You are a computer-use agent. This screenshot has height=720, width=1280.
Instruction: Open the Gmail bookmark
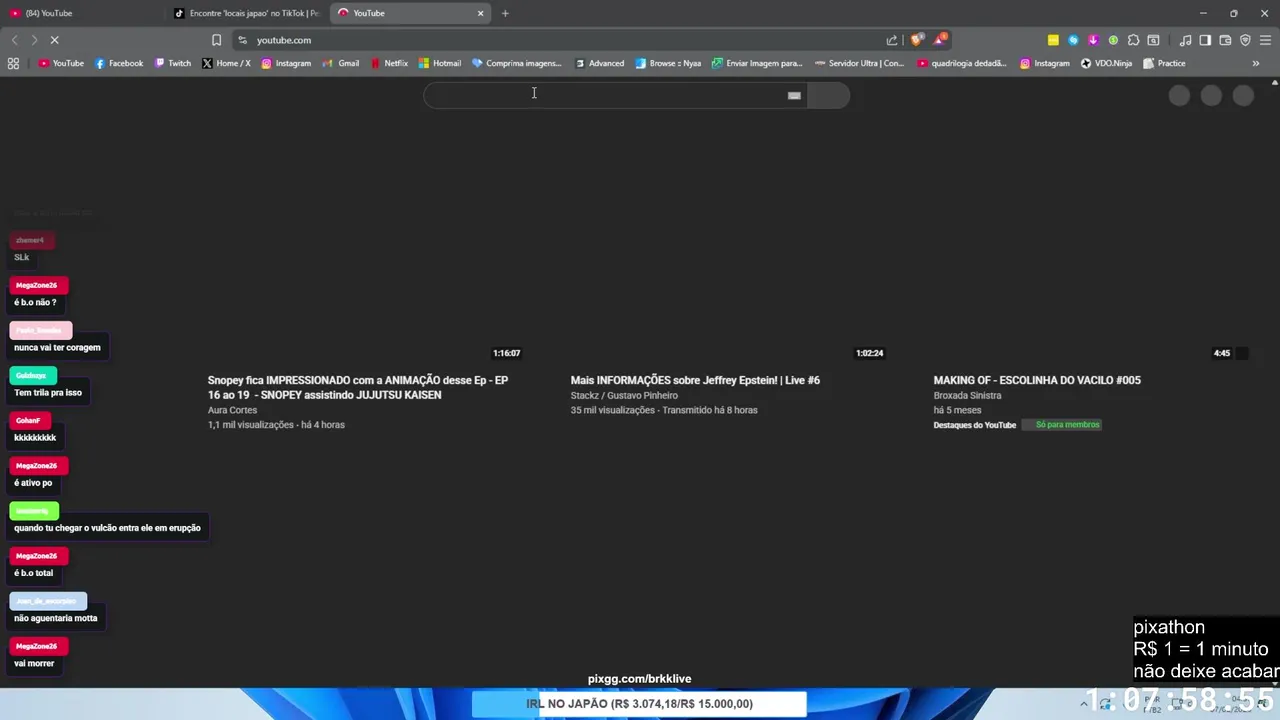(x=341, y=63)
